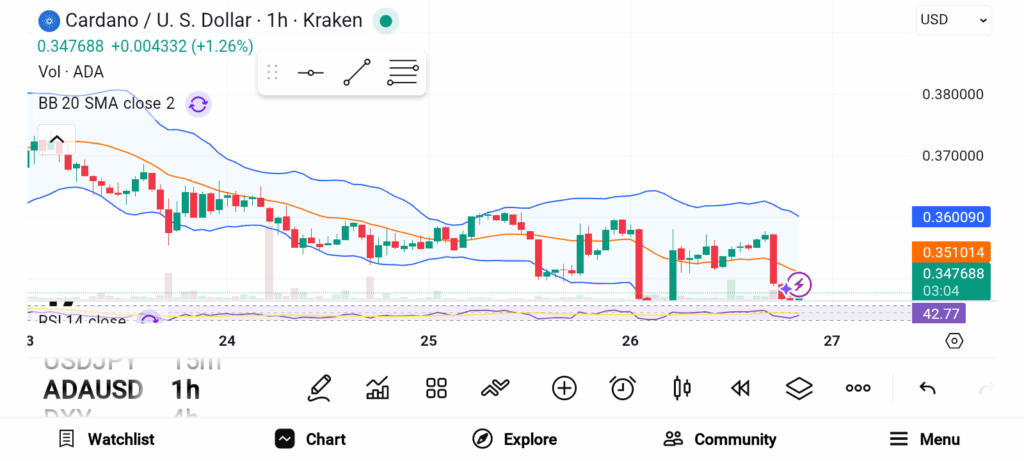
Task: Open the object tree layers icon
Action: click(x=799, y=388)
